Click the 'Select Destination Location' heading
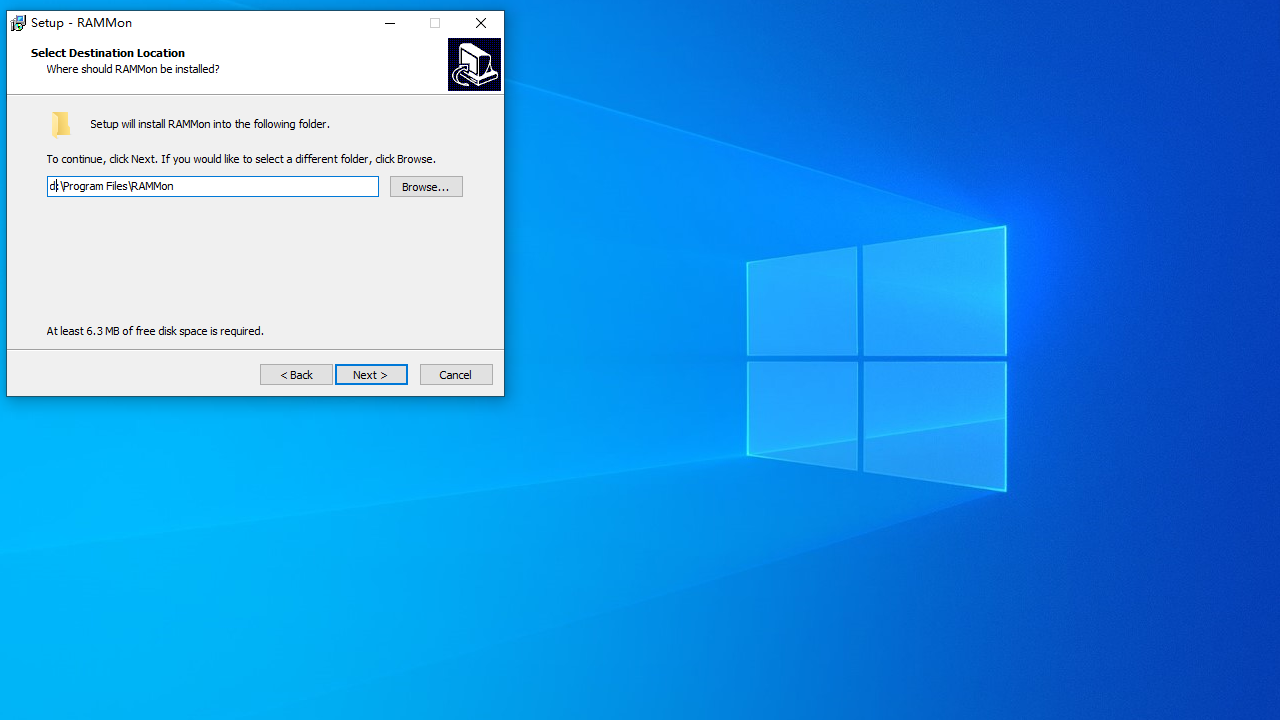This screenshot has width=1280, height=720. pyautogui.click(x=108, y=53)
